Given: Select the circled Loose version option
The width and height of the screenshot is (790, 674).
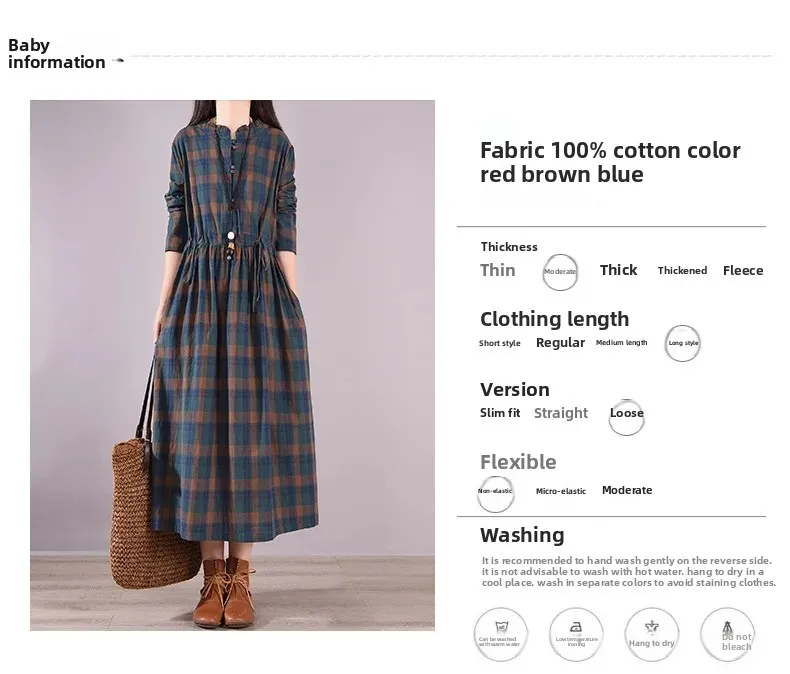Looking at the screenshot, I should coord(627,415).
